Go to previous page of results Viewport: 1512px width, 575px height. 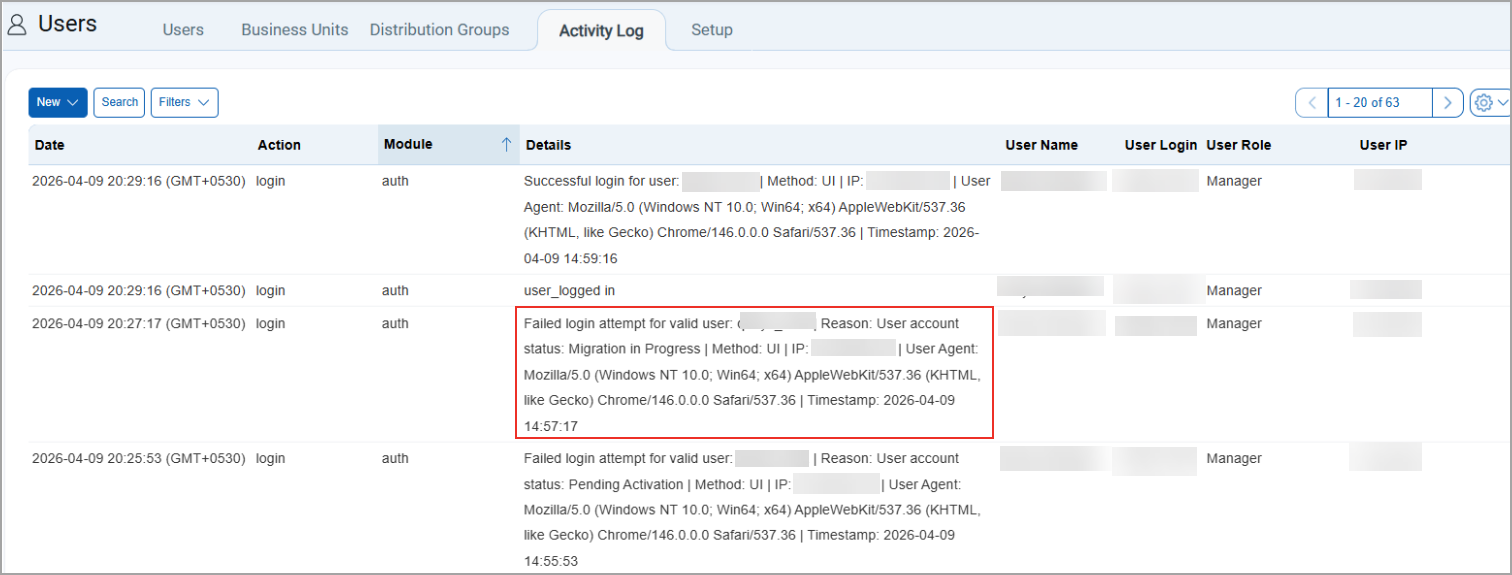pyautogui.click(x=1312, y=103)
